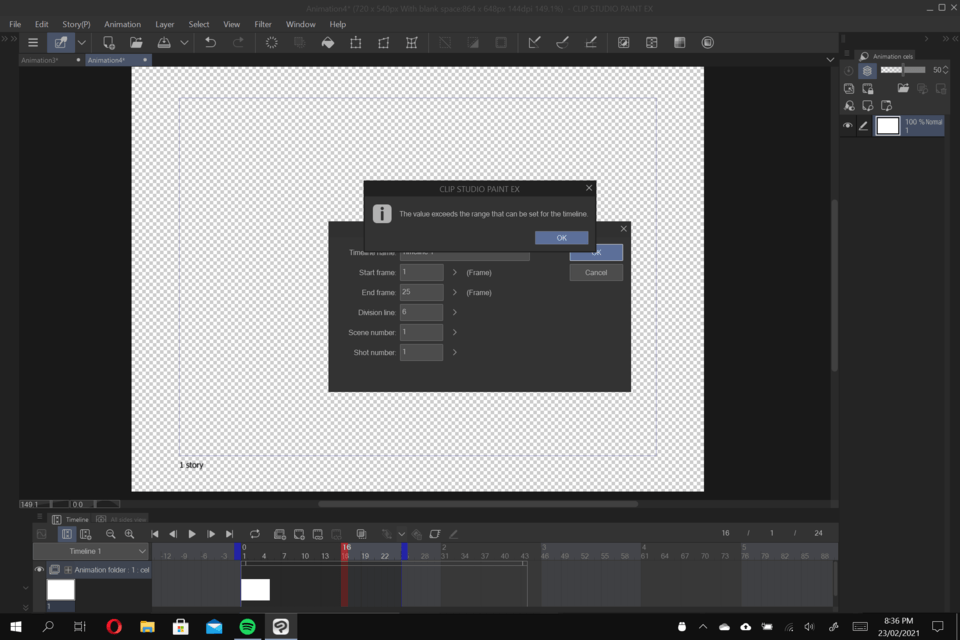Adjust the layer opacity slider

(903, 70)
